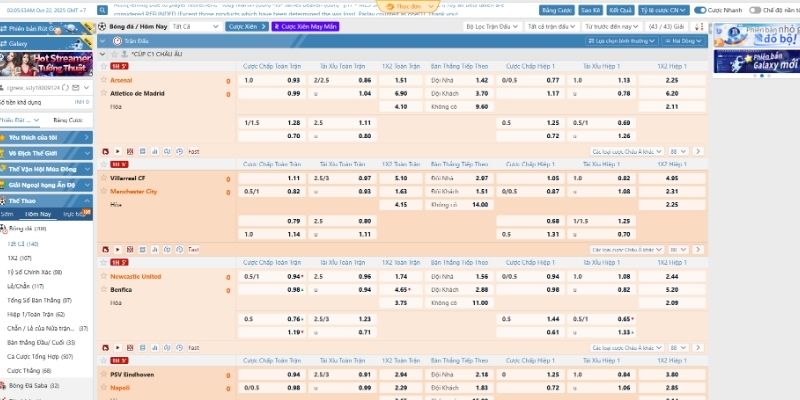Viewport: 800px width, 400px height.
Task: Click the live stream play icon under Arsenal match
Action: coord(117,151)
